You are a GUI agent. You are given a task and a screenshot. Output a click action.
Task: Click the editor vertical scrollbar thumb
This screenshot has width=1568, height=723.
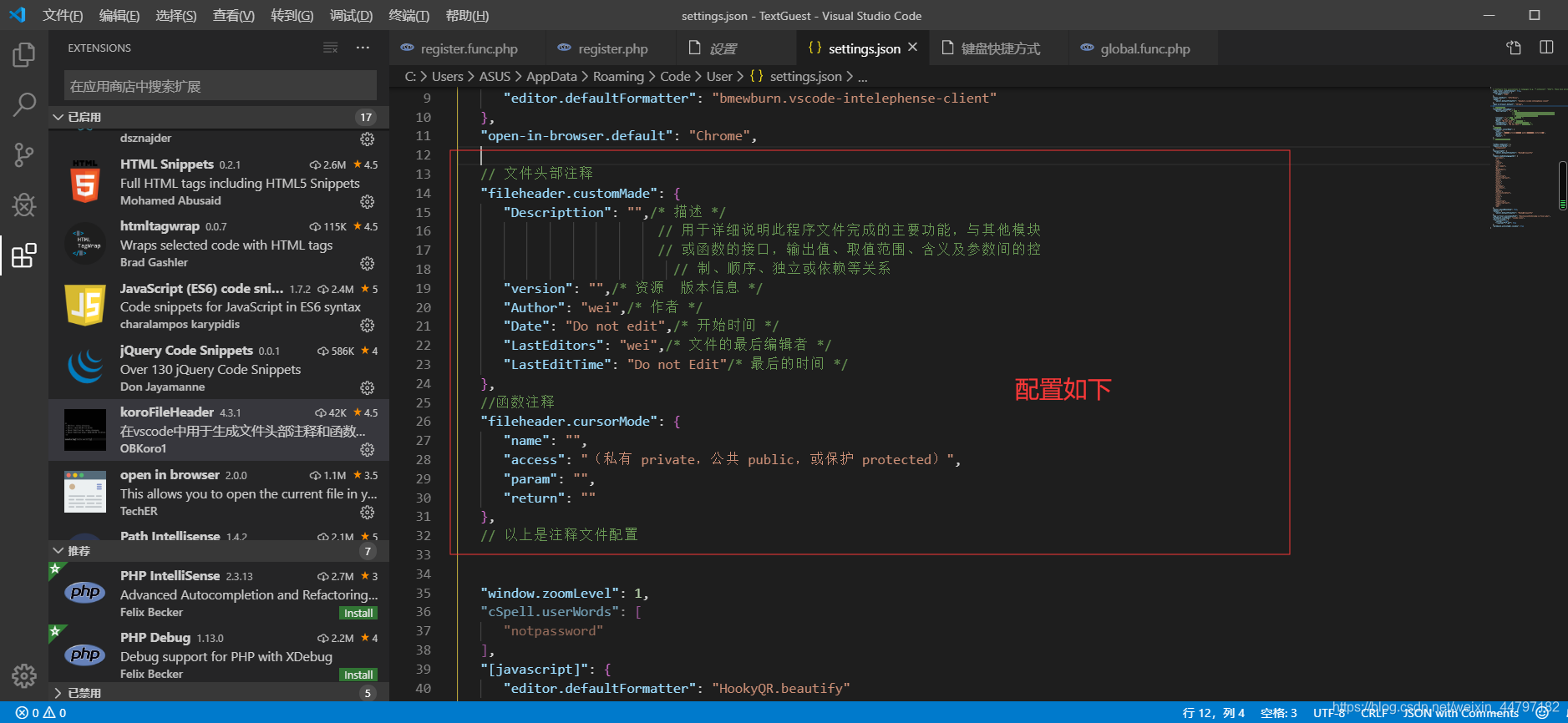1562,185
